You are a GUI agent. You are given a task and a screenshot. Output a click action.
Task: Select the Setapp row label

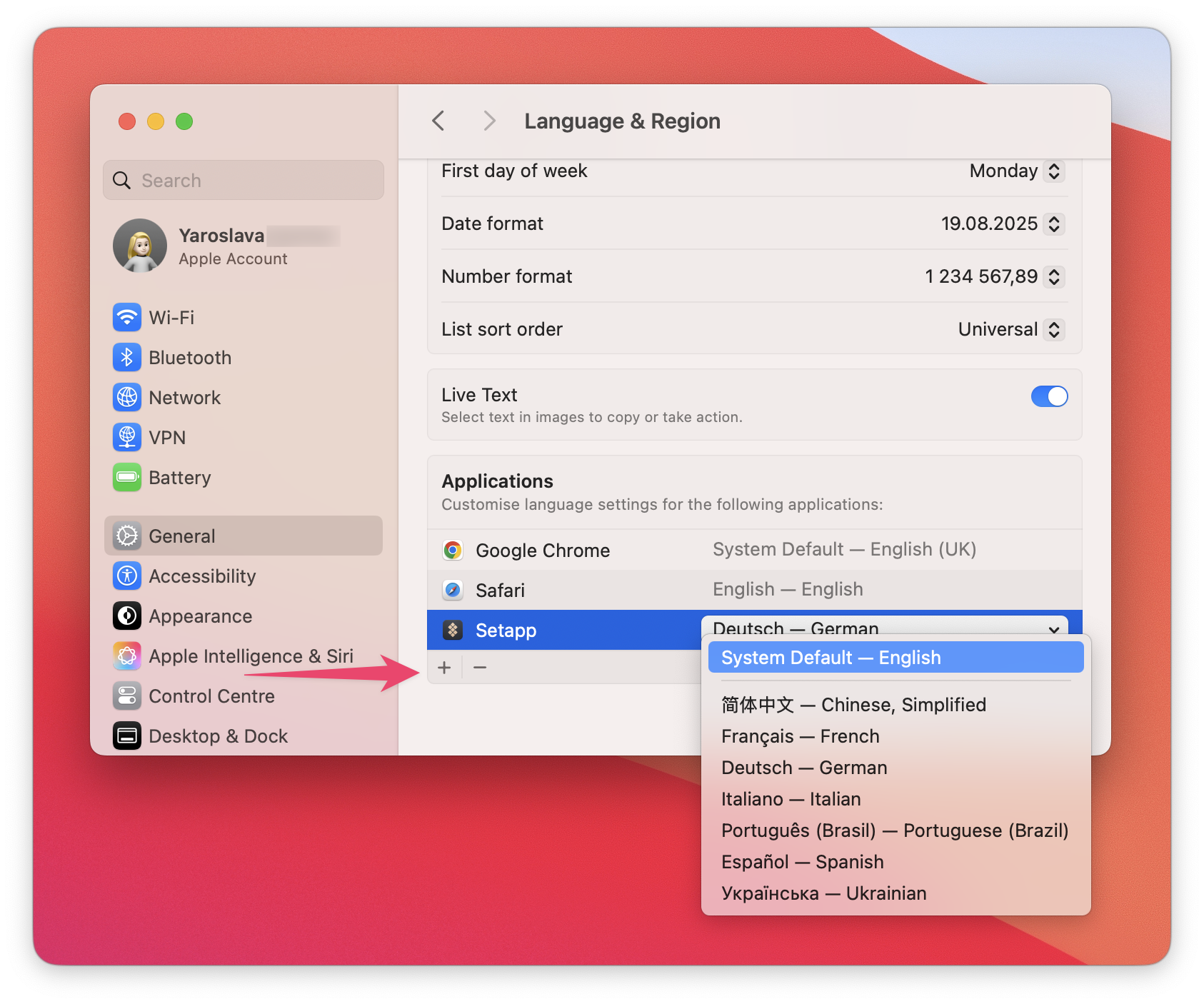pos(506,630)
